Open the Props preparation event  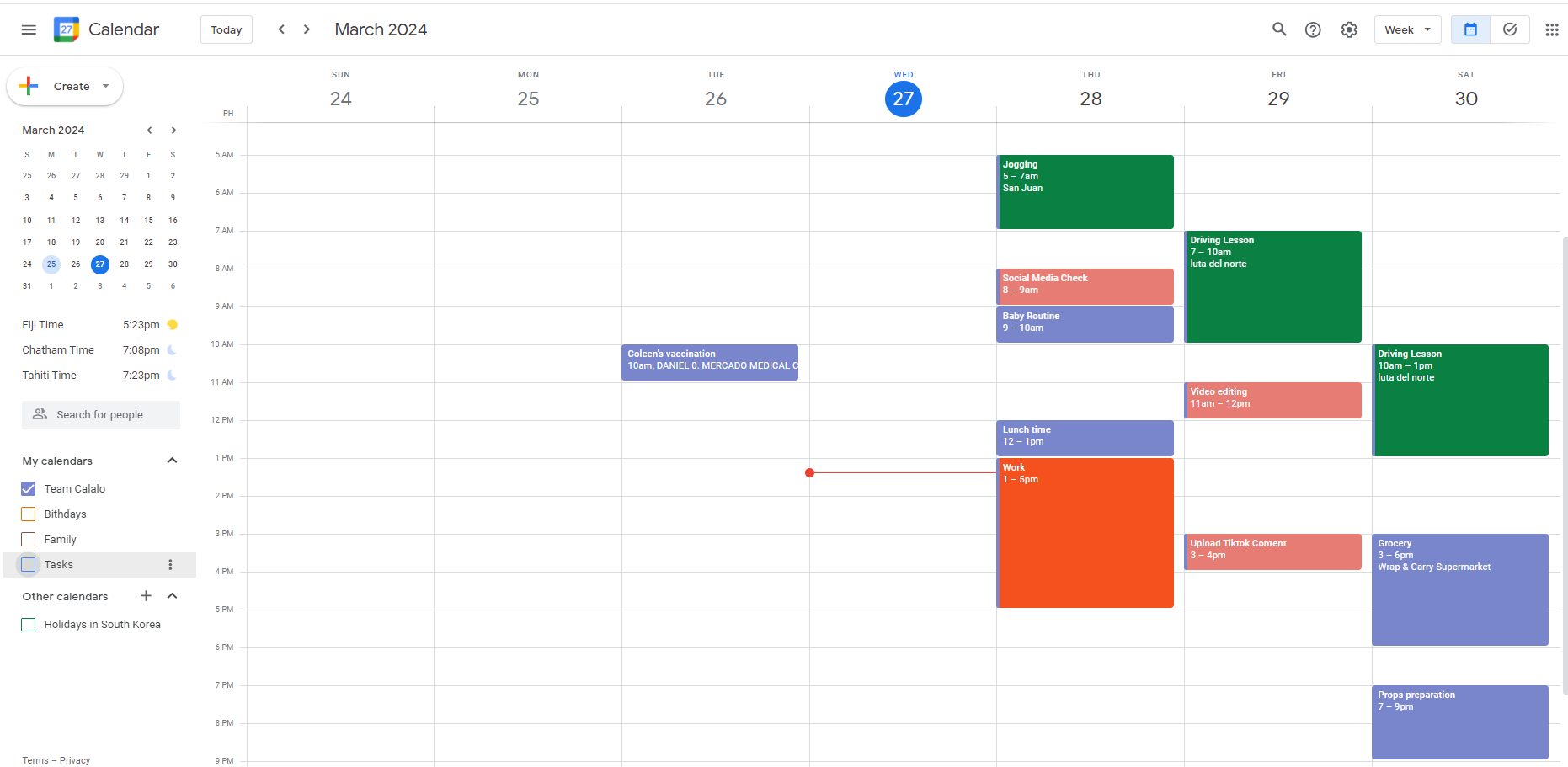(x=1460, y=722)
